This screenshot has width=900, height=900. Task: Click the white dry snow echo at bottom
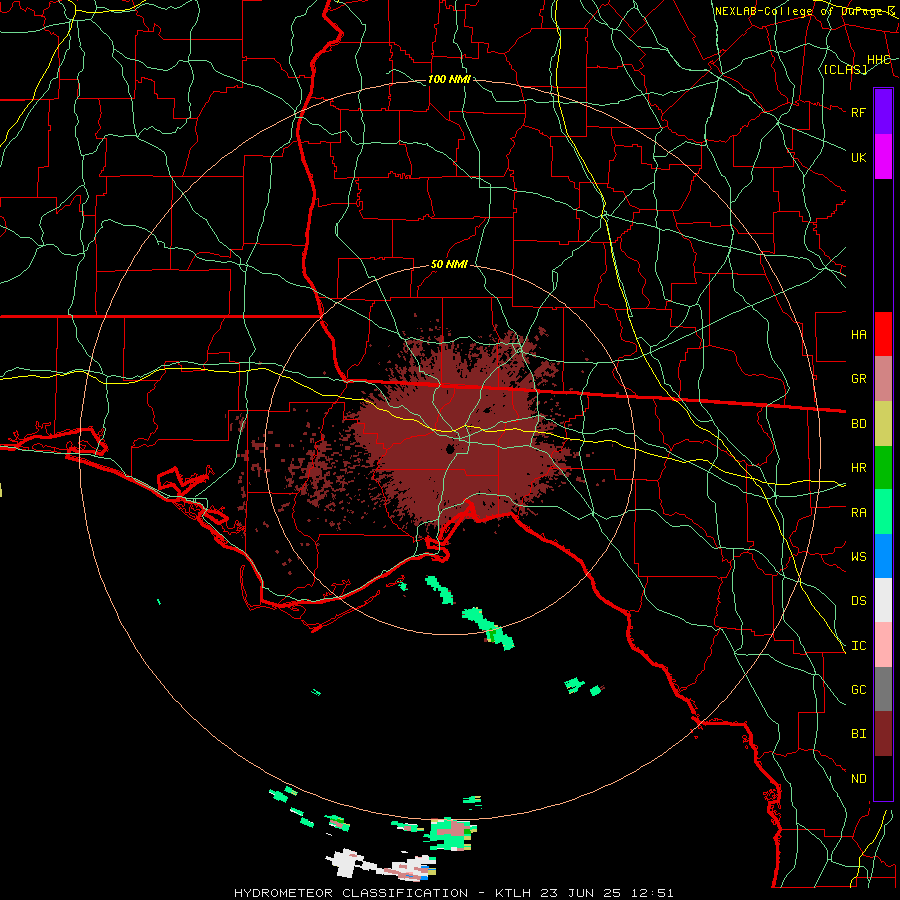coord(347,863)
